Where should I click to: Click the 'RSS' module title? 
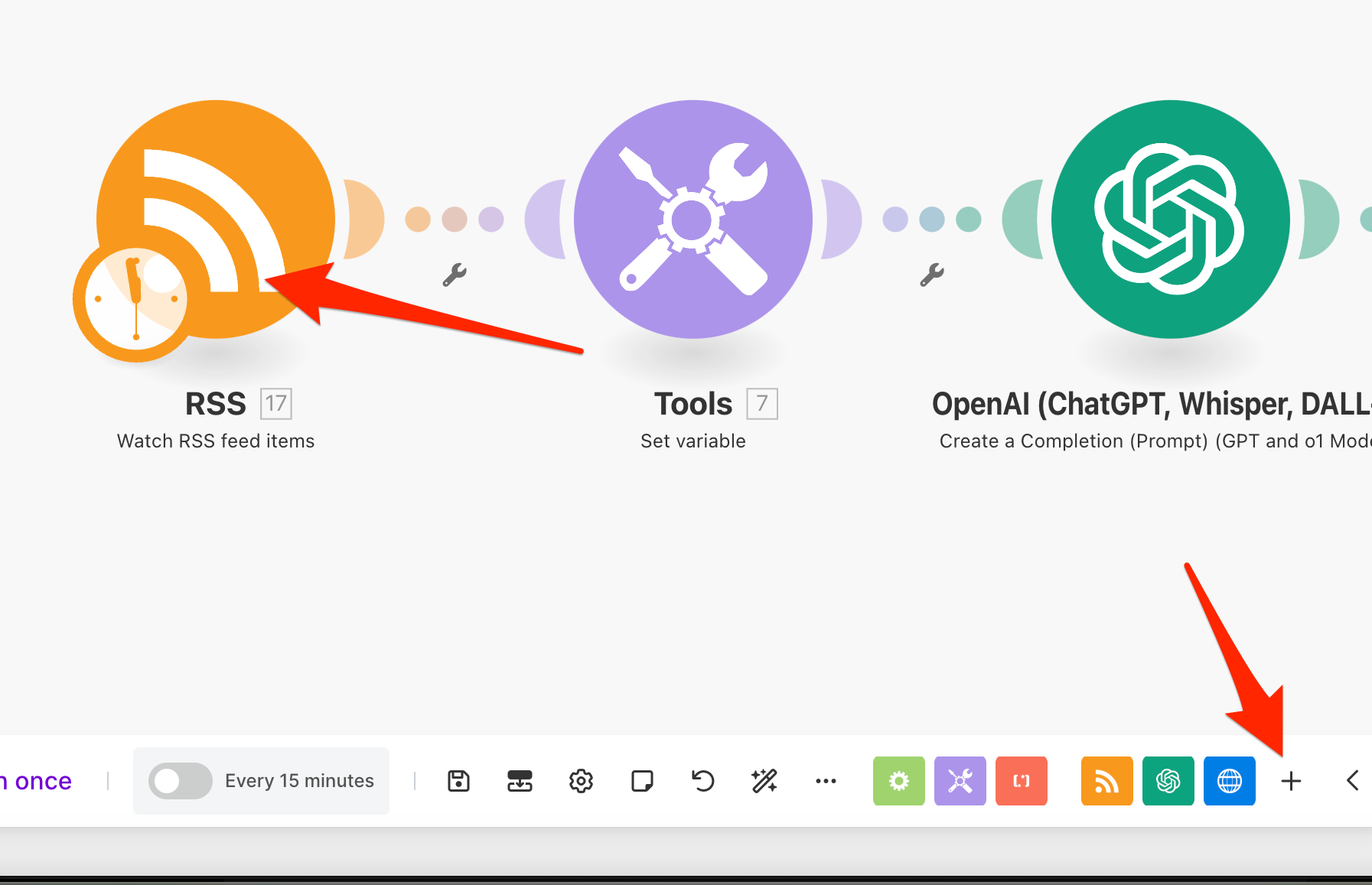click(216, 404)
